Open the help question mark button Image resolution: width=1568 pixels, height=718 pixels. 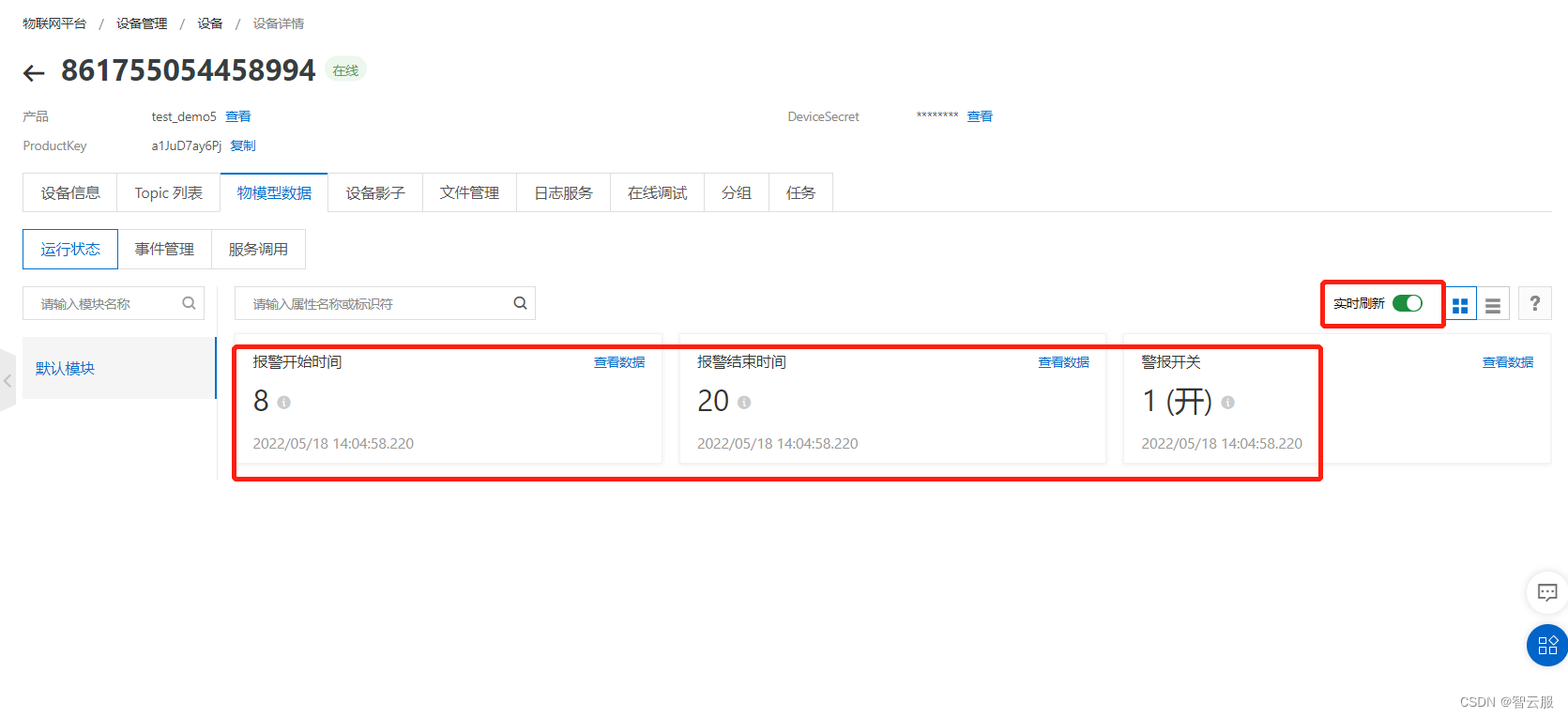1535,303
